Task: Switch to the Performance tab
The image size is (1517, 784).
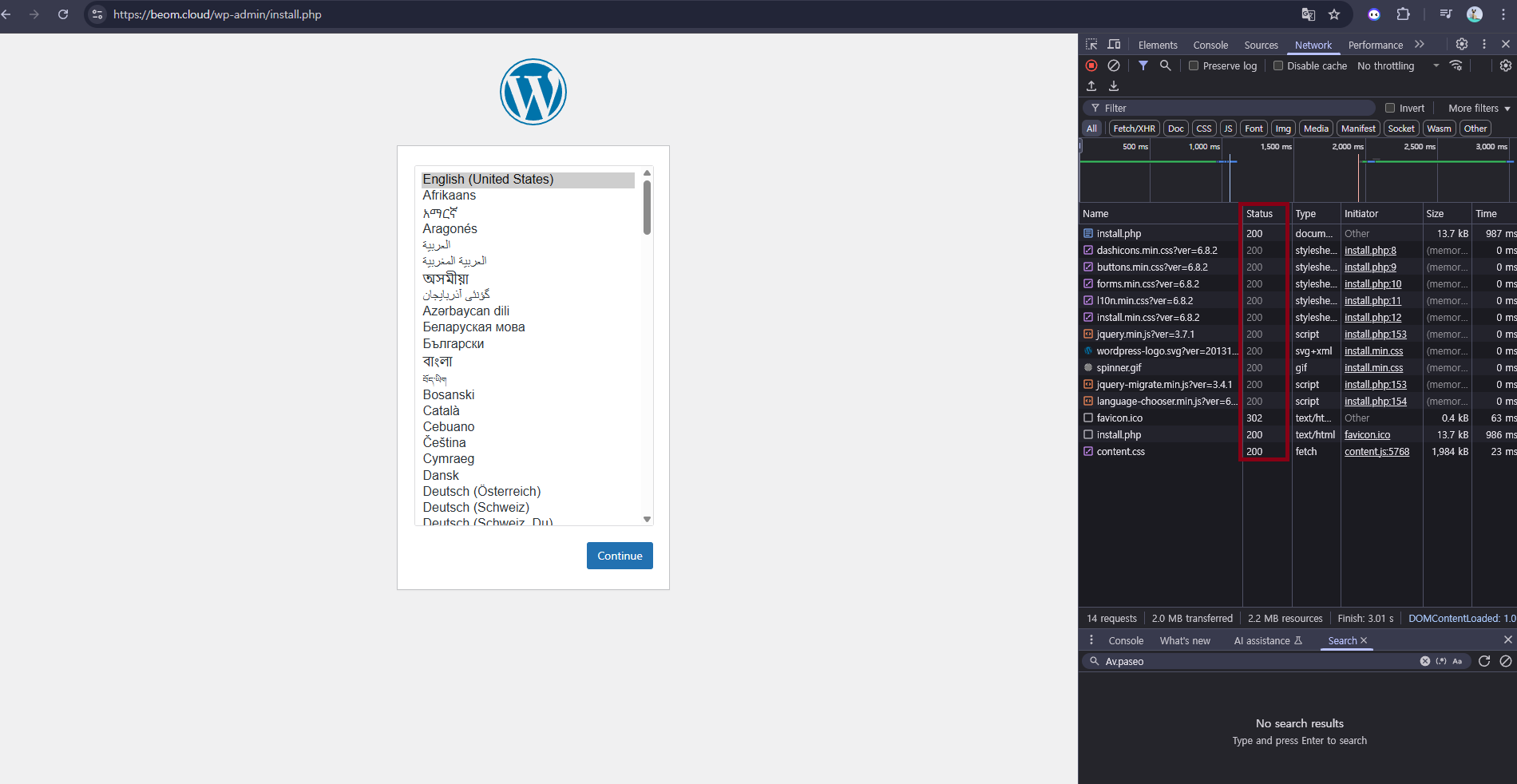Action: 1375,45
